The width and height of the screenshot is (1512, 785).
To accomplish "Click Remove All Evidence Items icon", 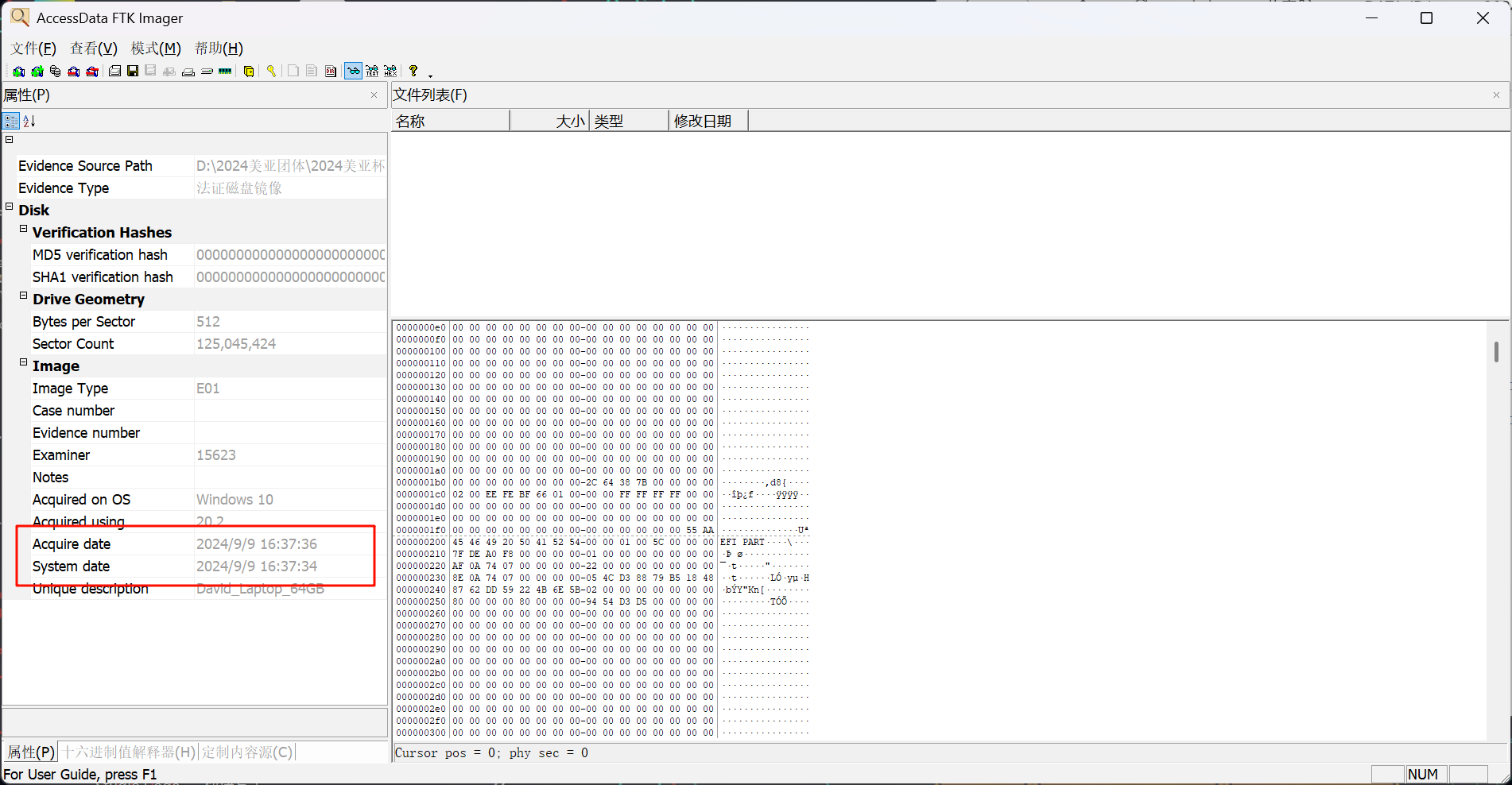I will click(x=92, y=71).
